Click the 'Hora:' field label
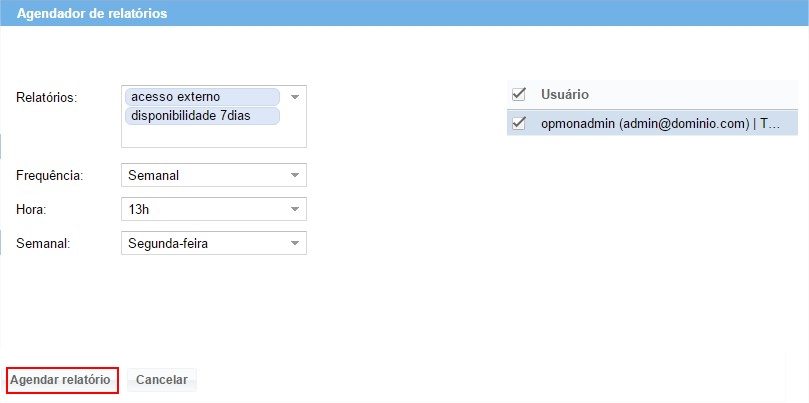The height and width of the screenshot is (403, 809). coord(32,209)
